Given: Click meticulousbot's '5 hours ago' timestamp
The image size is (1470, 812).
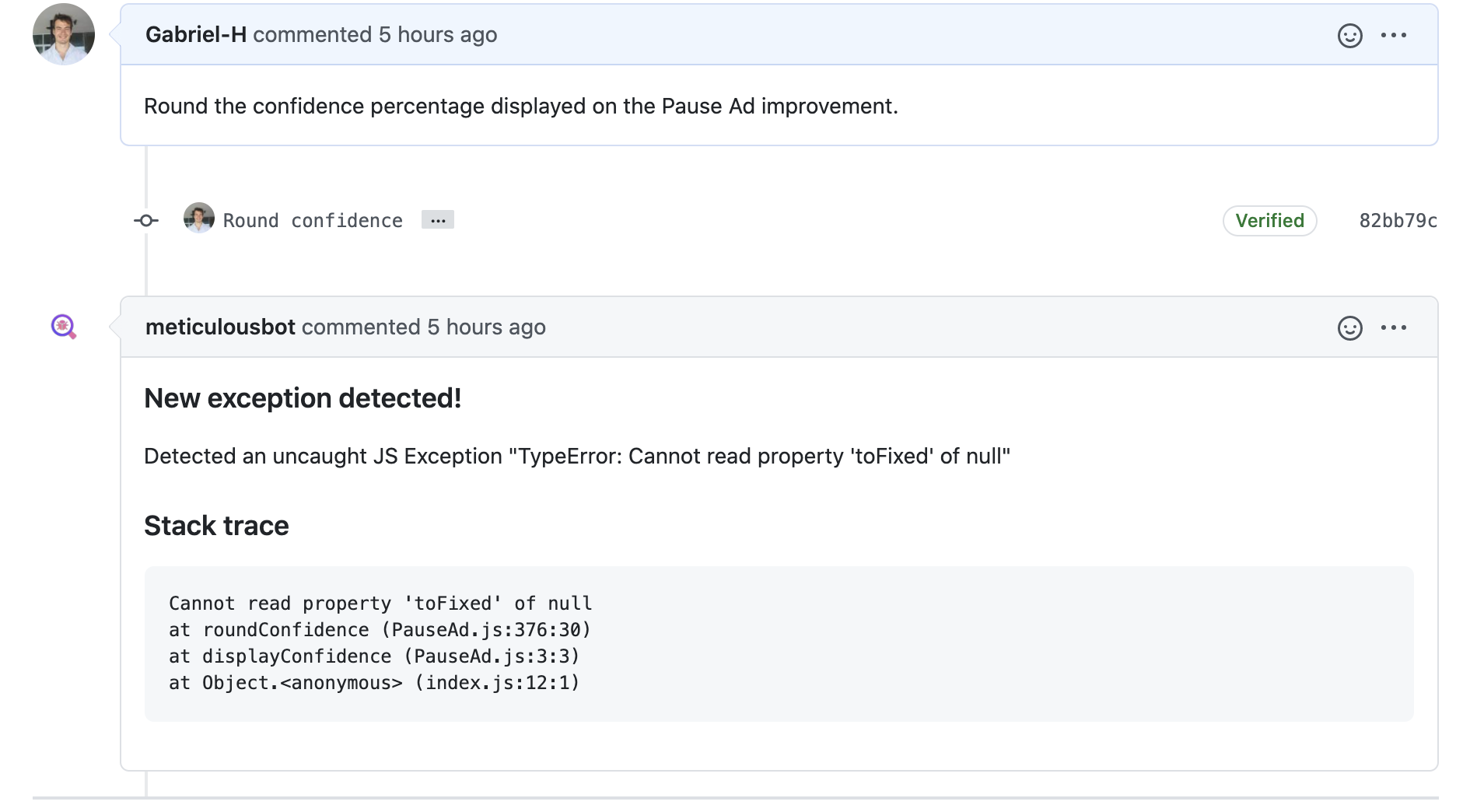Looking at the screenshot, I should pos(486,327).
